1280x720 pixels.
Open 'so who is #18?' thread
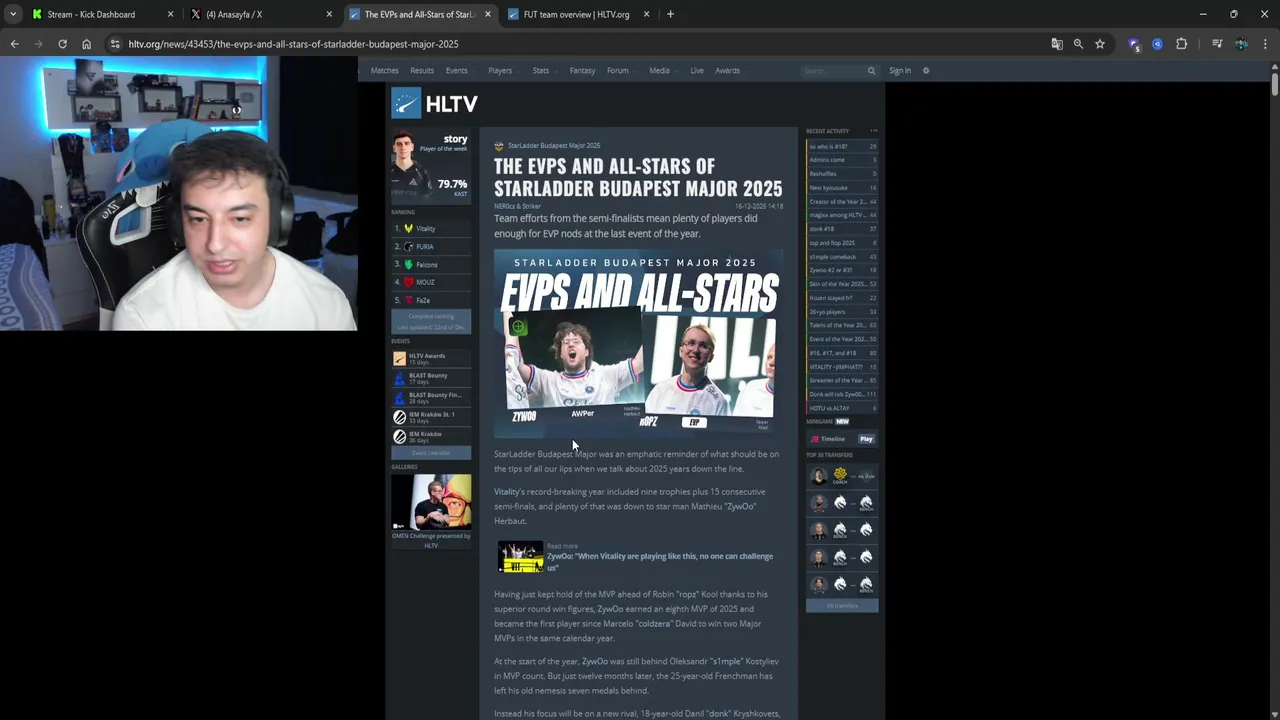[842, 146]
